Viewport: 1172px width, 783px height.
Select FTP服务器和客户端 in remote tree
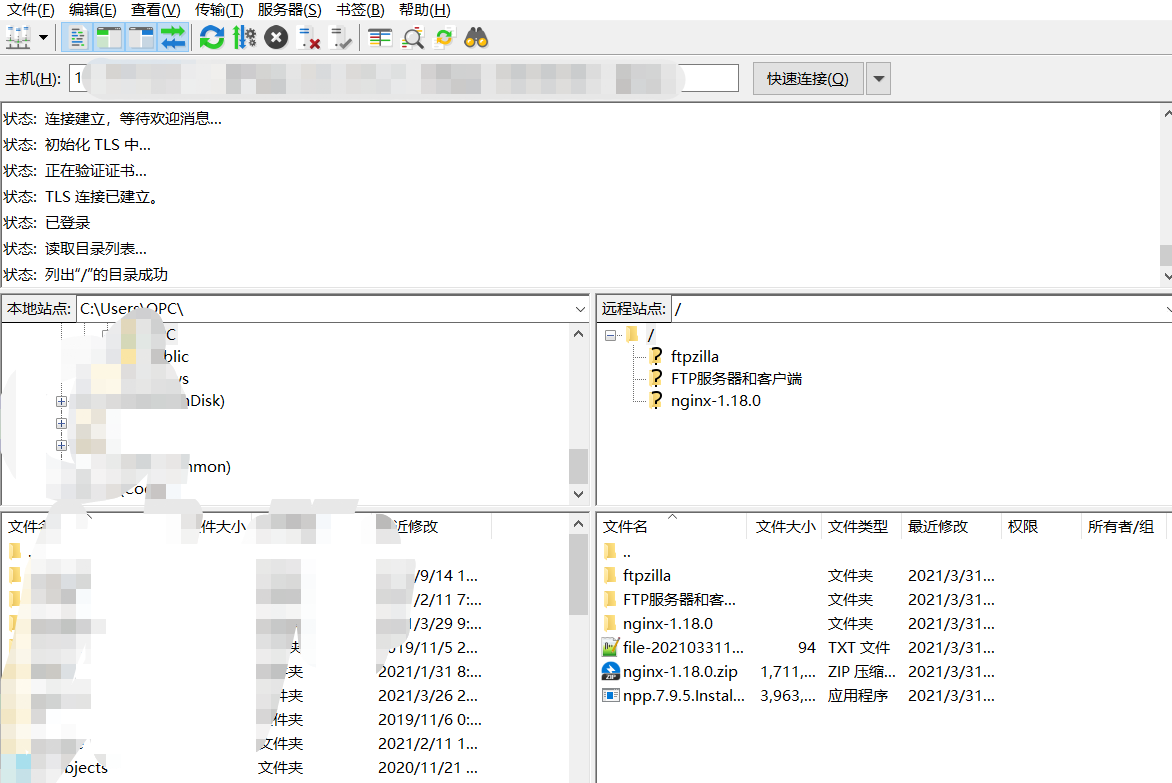pyautogui.click(x=736, y=378)
